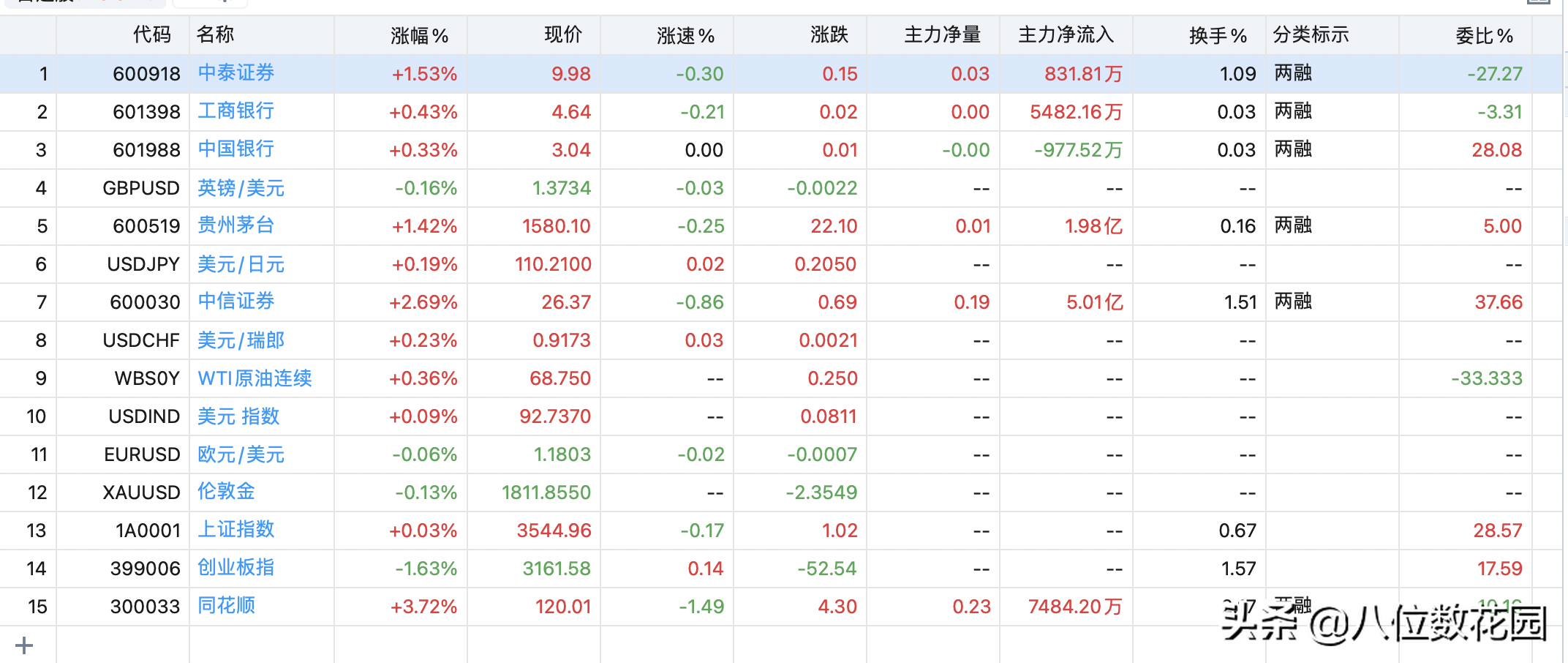Sort by the 涨速% column header
Image resolution: width=1568 pixels, height=663 pixels.
coord(685,35)
